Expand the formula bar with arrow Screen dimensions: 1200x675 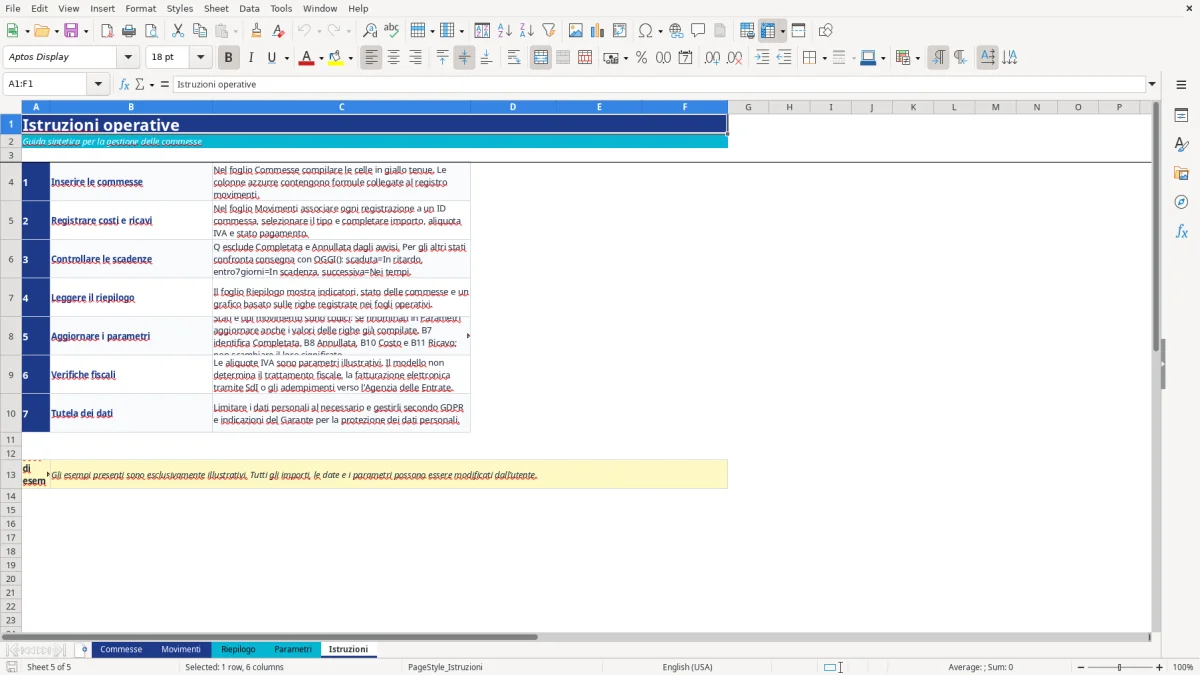click(1152, 84)
